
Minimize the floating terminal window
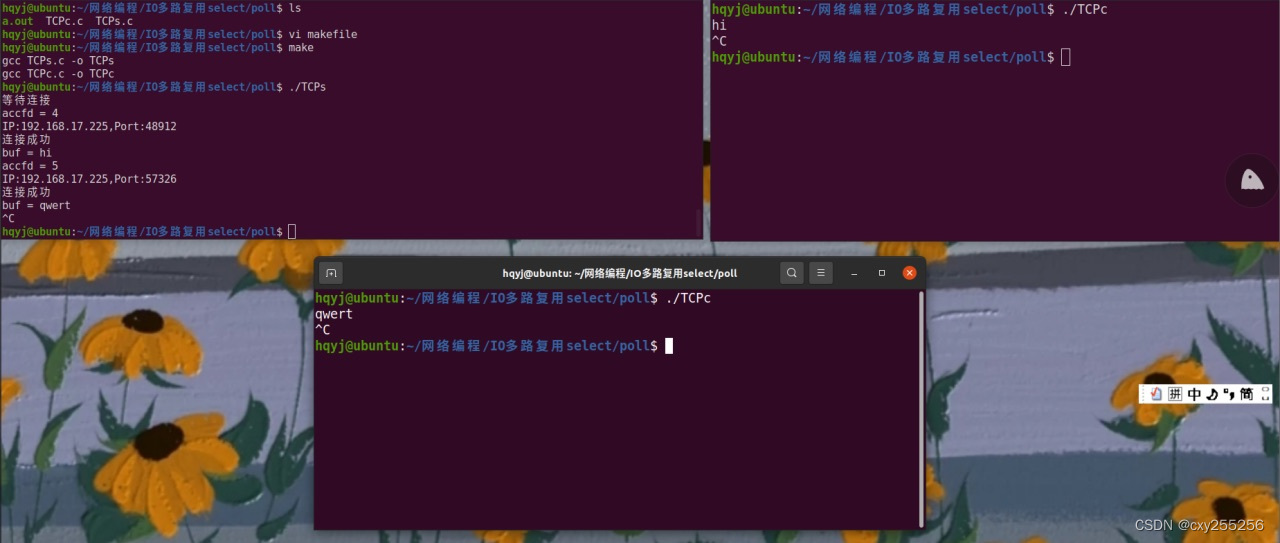pyautogui.click(x=854, y=272)
